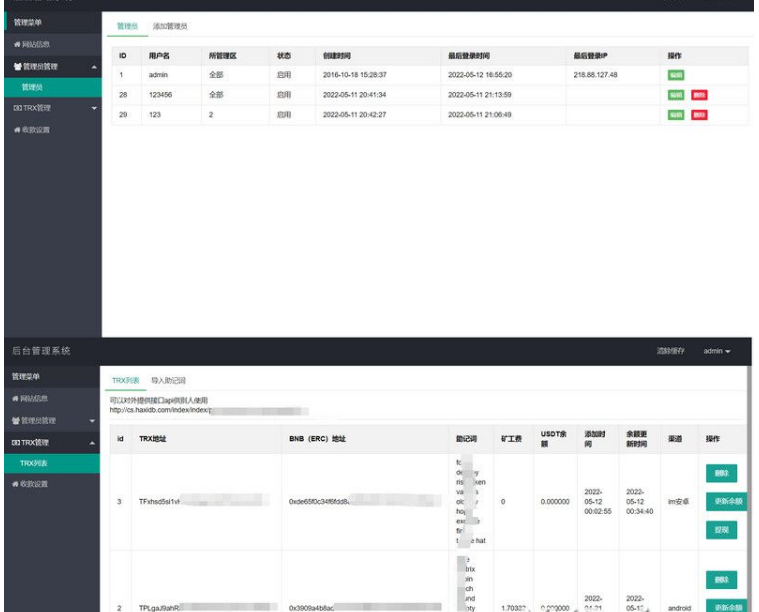The width and height of the screenshot is (759, 612).
Task: Switch to the 添加管理员 tab
Action: pyautogui.click(x=170, y=26)
